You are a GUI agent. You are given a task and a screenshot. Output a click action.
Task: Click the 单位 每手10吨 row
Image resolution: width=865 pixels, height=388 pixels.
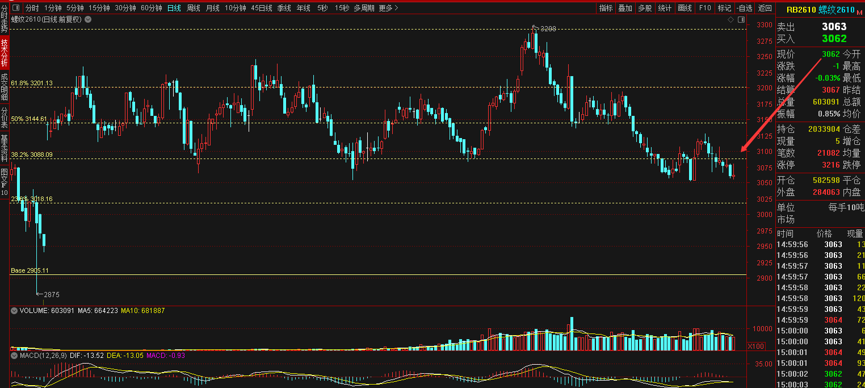(820, 208)
